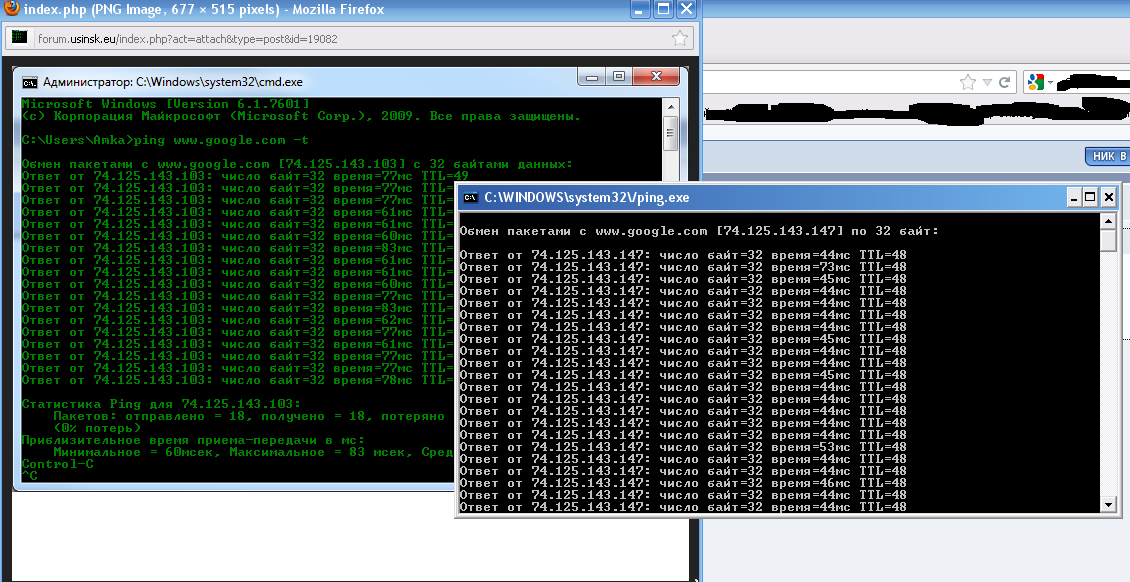Maximize the ping.exe console window
The image size is (1130, 582).
[1090, 197]
